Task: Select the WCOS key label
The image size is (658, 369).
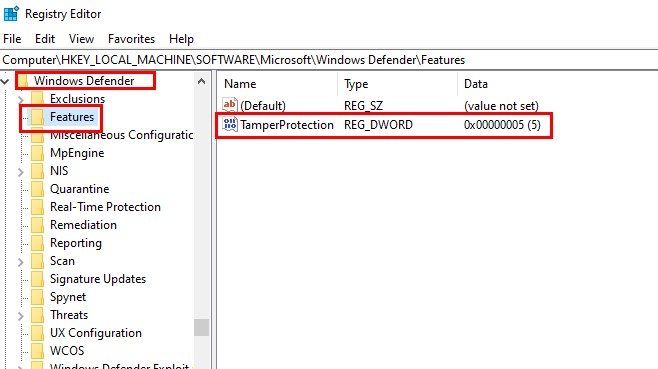Action: coord(67,351)
